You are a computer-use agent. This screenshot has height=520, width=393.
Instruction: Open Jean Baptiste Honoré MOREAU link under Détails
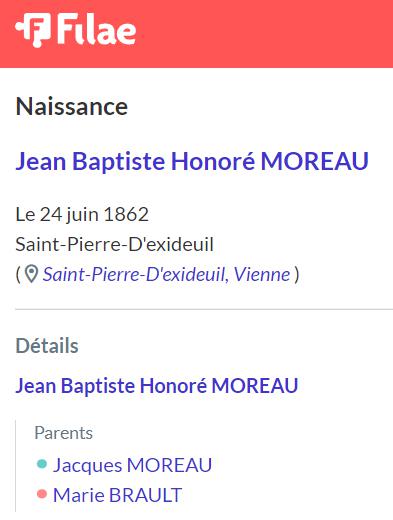[x=157, y=386]
